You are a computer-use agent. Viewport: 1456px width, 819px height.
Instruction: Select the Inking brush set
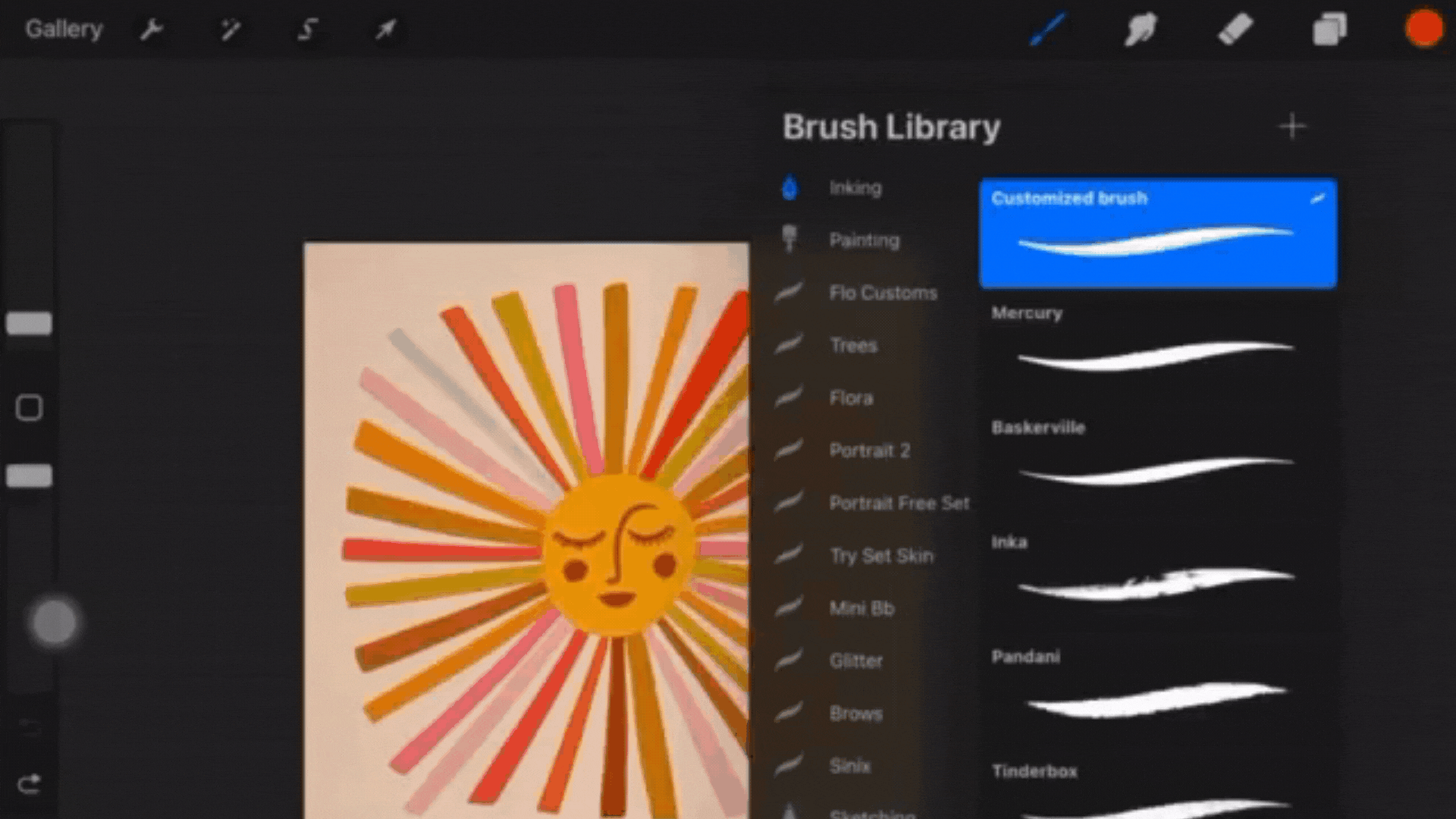855,187
